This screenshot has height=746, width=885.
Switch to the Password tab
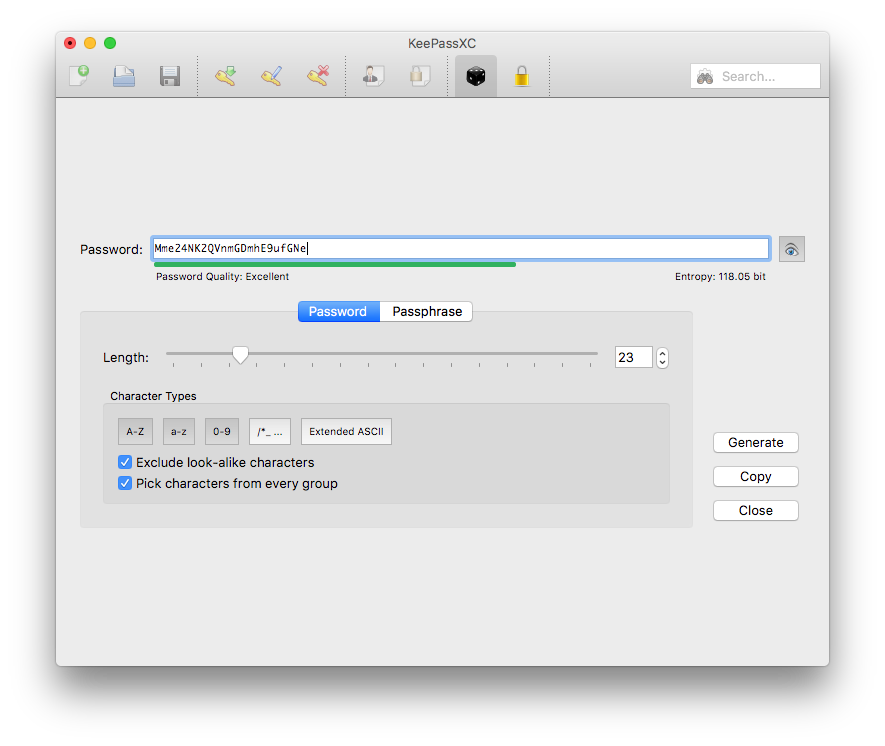pos(339,311)
